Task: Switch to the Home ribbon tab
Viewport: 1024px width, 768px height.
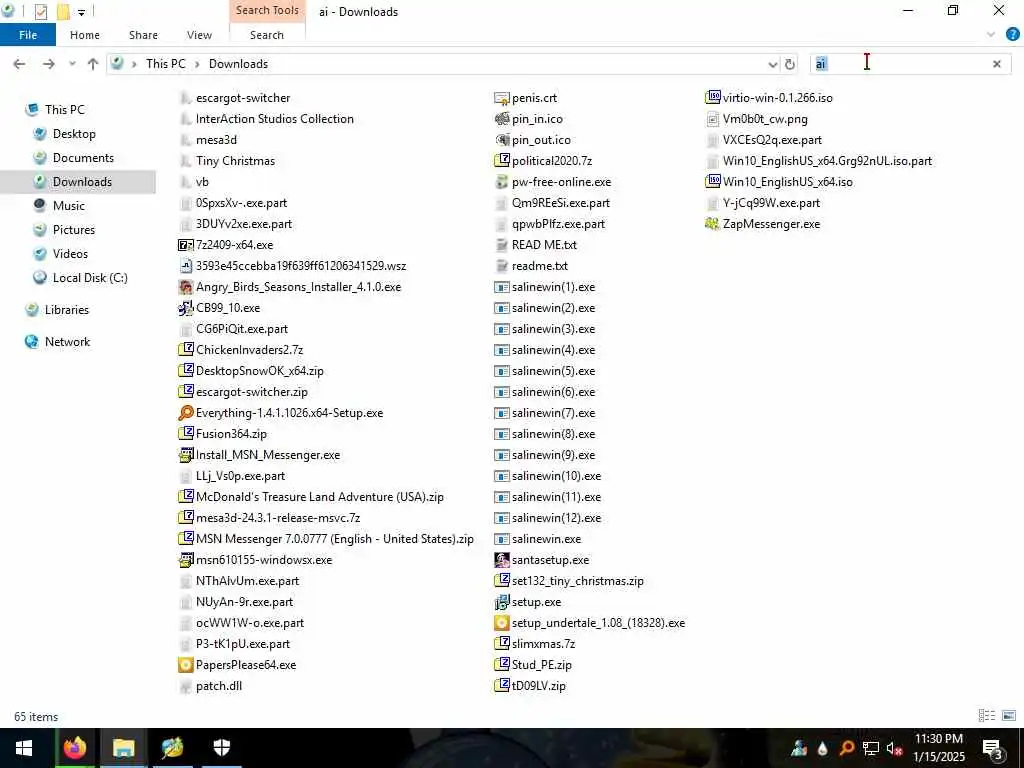Action: coord(85,35)
